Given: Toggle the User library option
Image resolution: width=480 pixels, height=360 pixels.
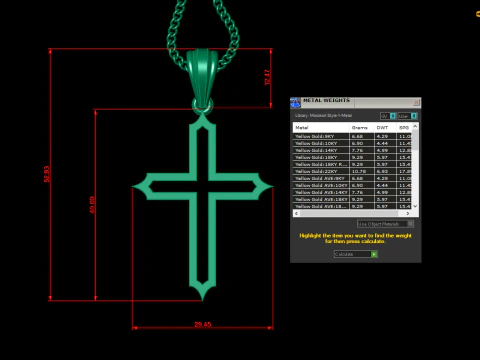Looking at the screenshot, I should (x=407, y=116).
